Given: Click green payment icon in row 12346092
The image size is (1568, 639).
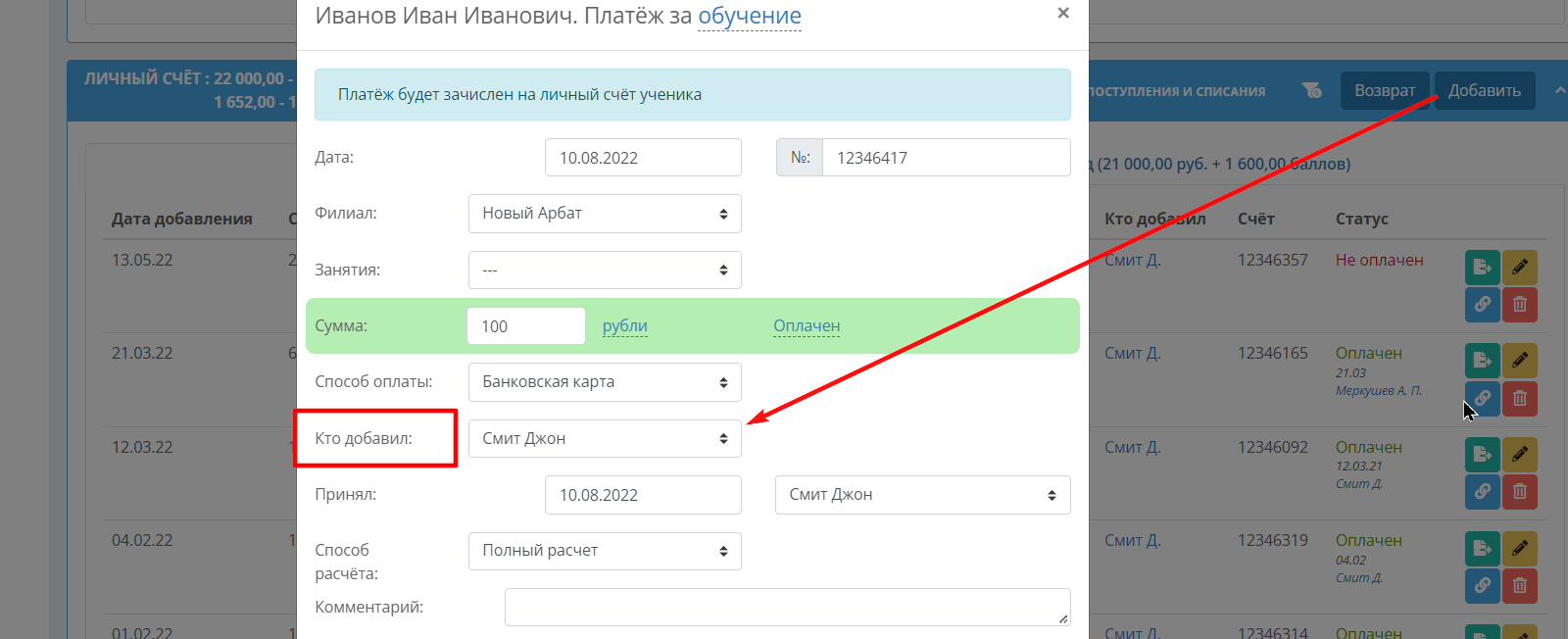Looking at the screenshot, I should [x=1483, y=455].
